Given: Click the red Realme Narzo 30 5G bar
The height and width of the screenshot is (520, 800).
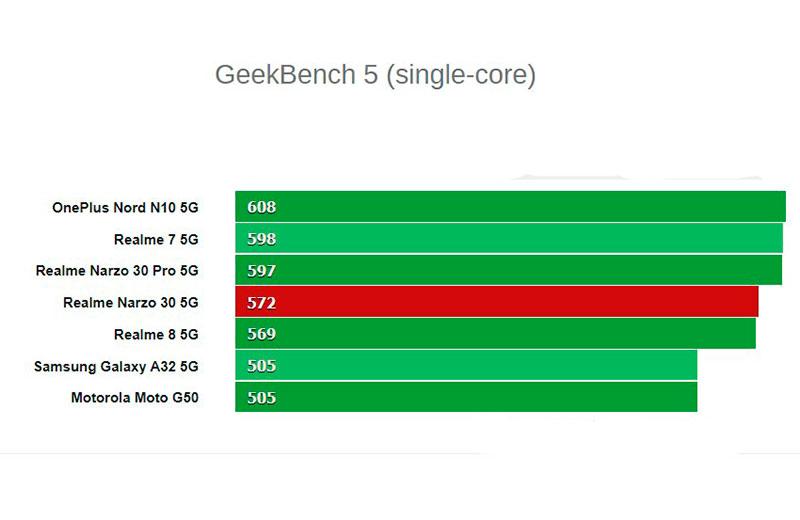Looking at the screenshot, I should [496, 302].
